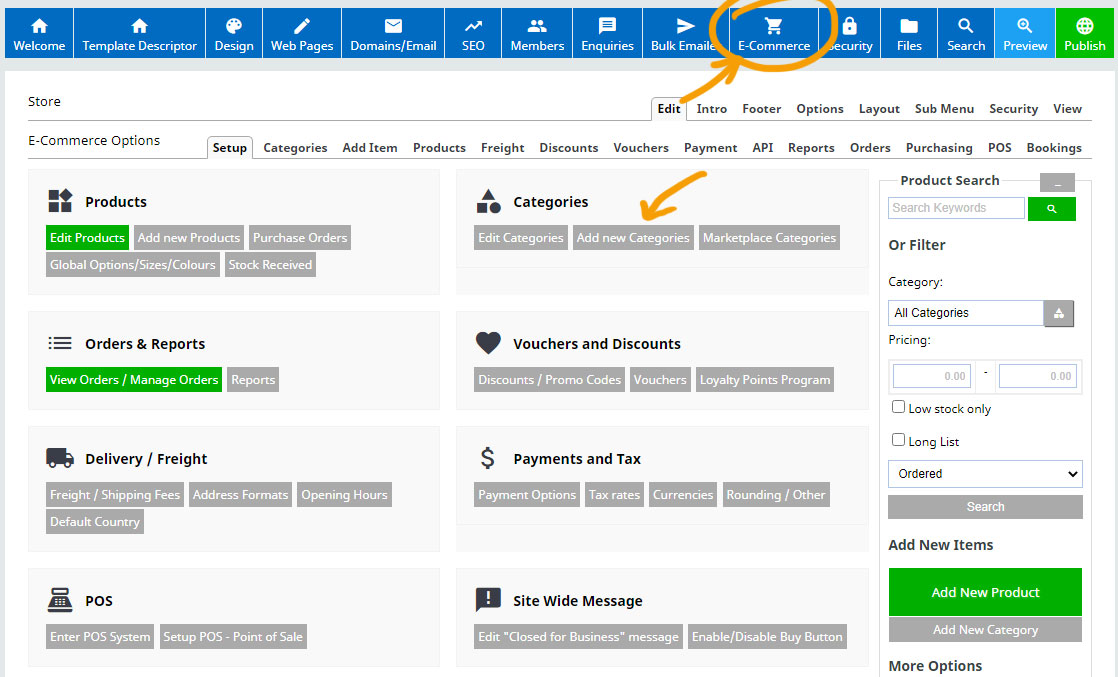The image size is (1118, 677).
Task: Open the SEO trend chart icon
Action: pyautogui.click(x=473, y=27)
